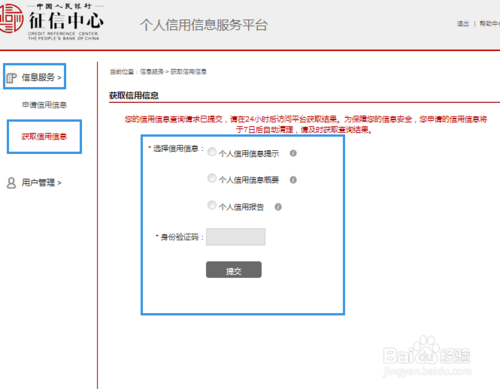Click the 征信中心 logo text
This screenshot has width=500, height=389.
coord(66,21)
